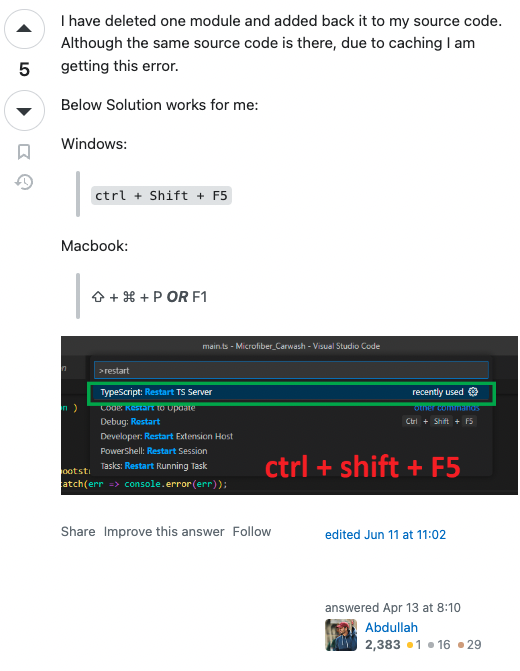
Task: Open the edited Jun 11 at 11:02 revision link
Action: (x=385, y=534)
